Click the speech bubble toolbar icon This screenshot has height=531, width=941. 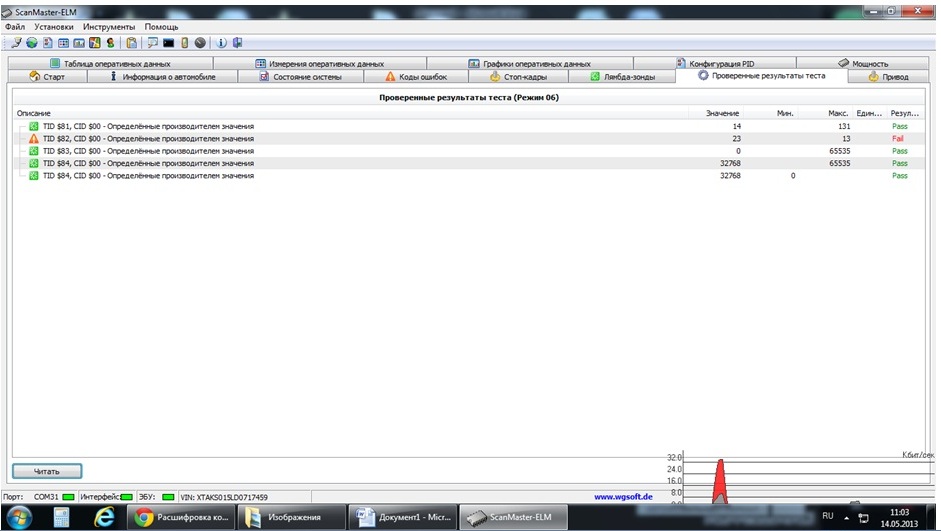(x=152, y=43)
